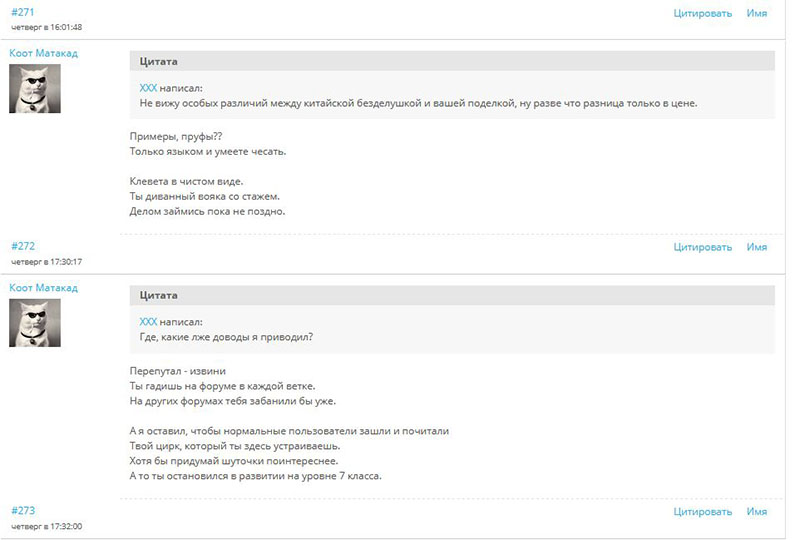Click Имя in the #272 row
Viewport: 800px width, 540px height.
coord(756,247)
